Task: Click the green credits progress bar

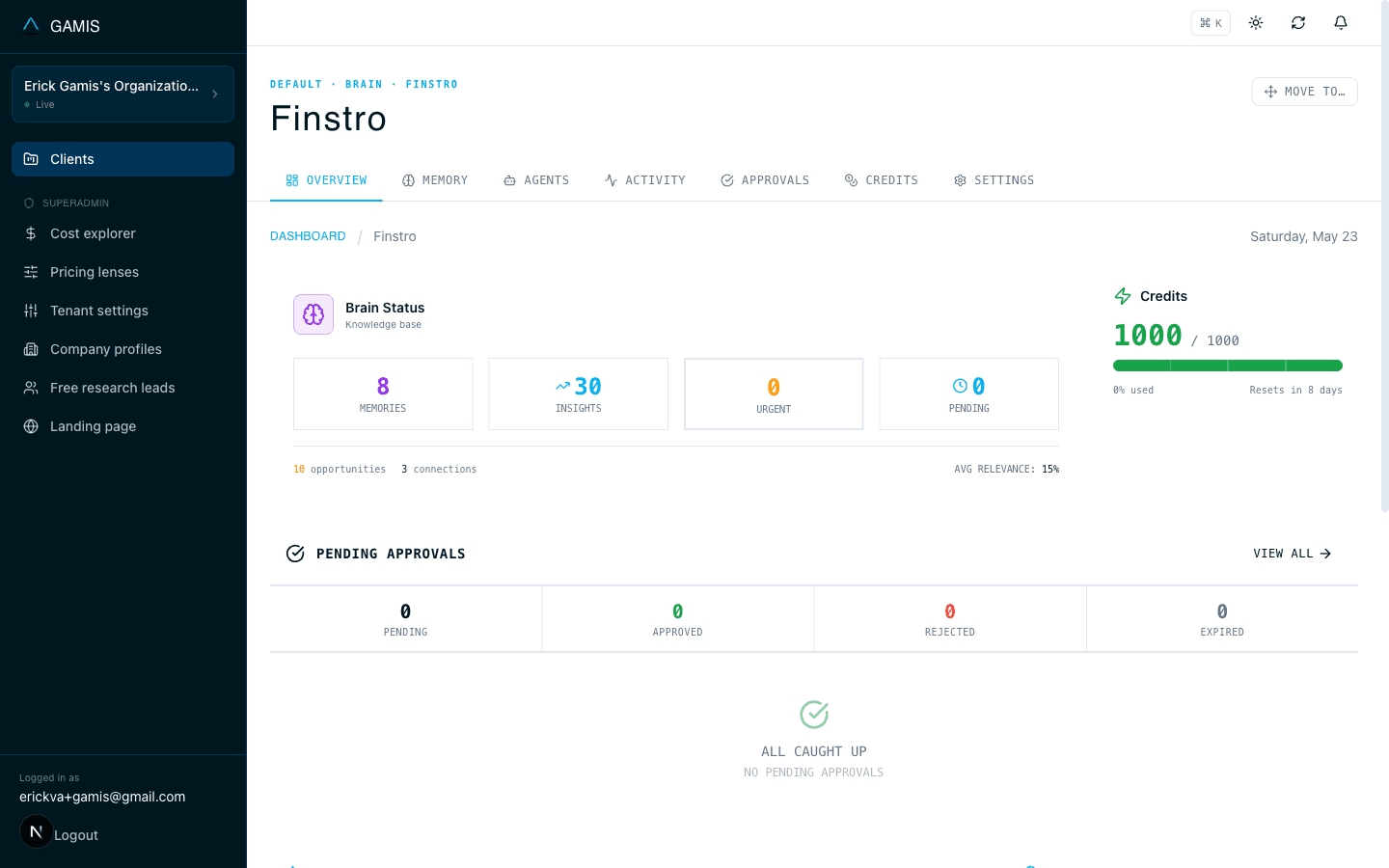Action: tap(1228, 366)
